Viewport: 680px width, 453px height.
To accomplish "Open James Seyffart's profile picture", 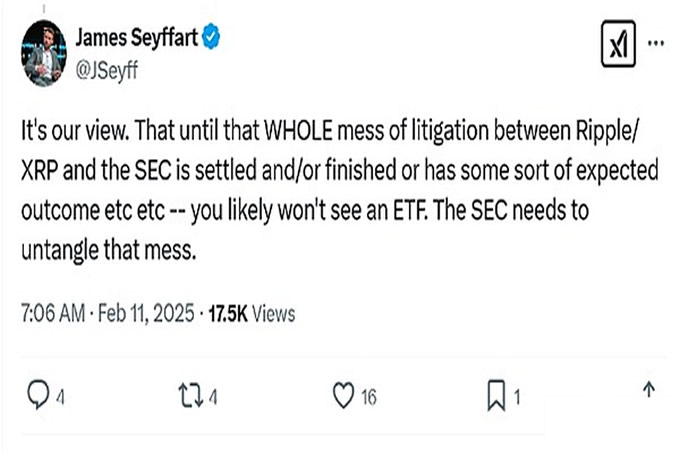I will pos(44,56).
